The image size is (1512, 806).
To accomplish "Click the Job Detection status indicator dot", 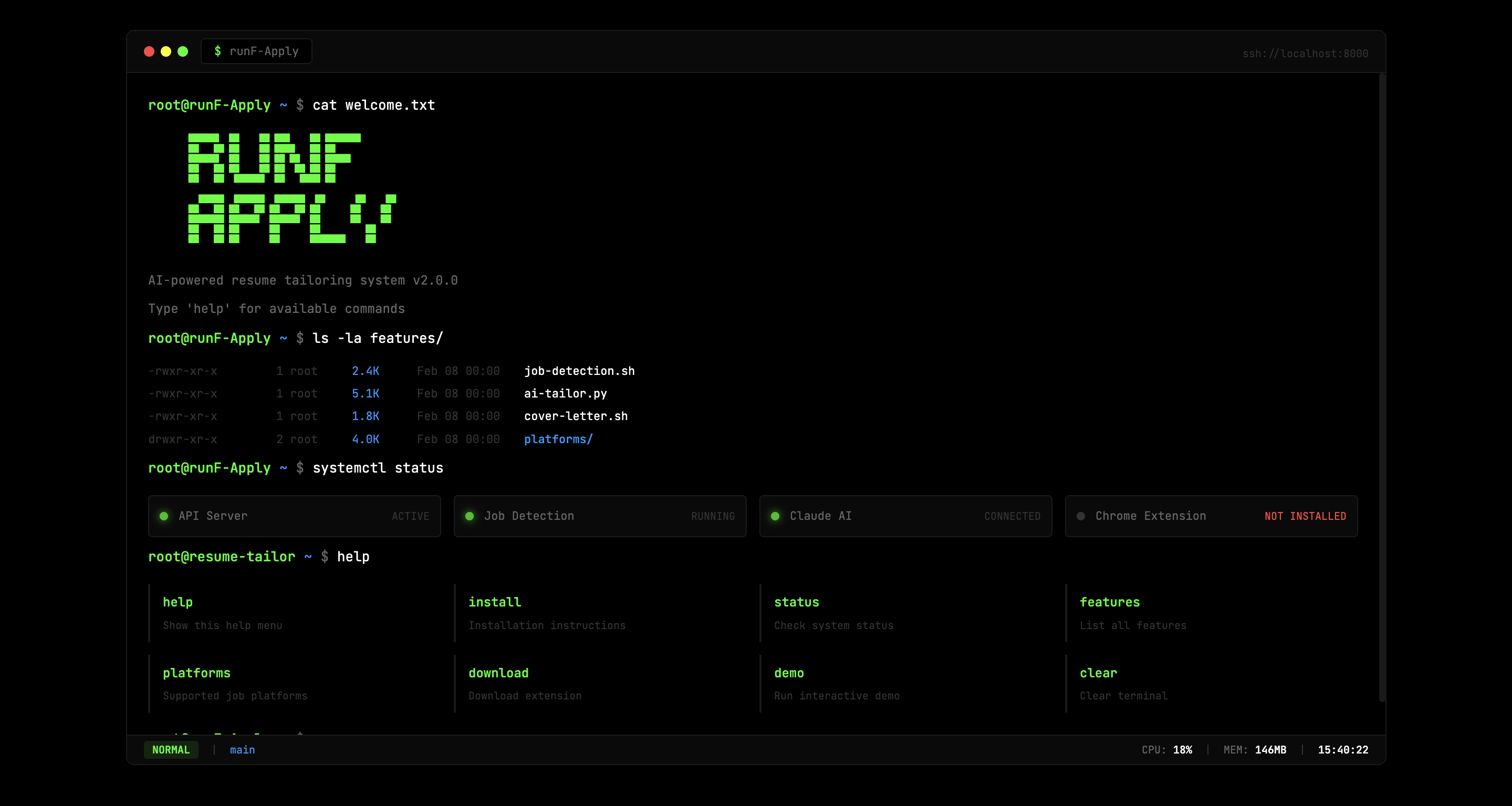I will point(470,516).
